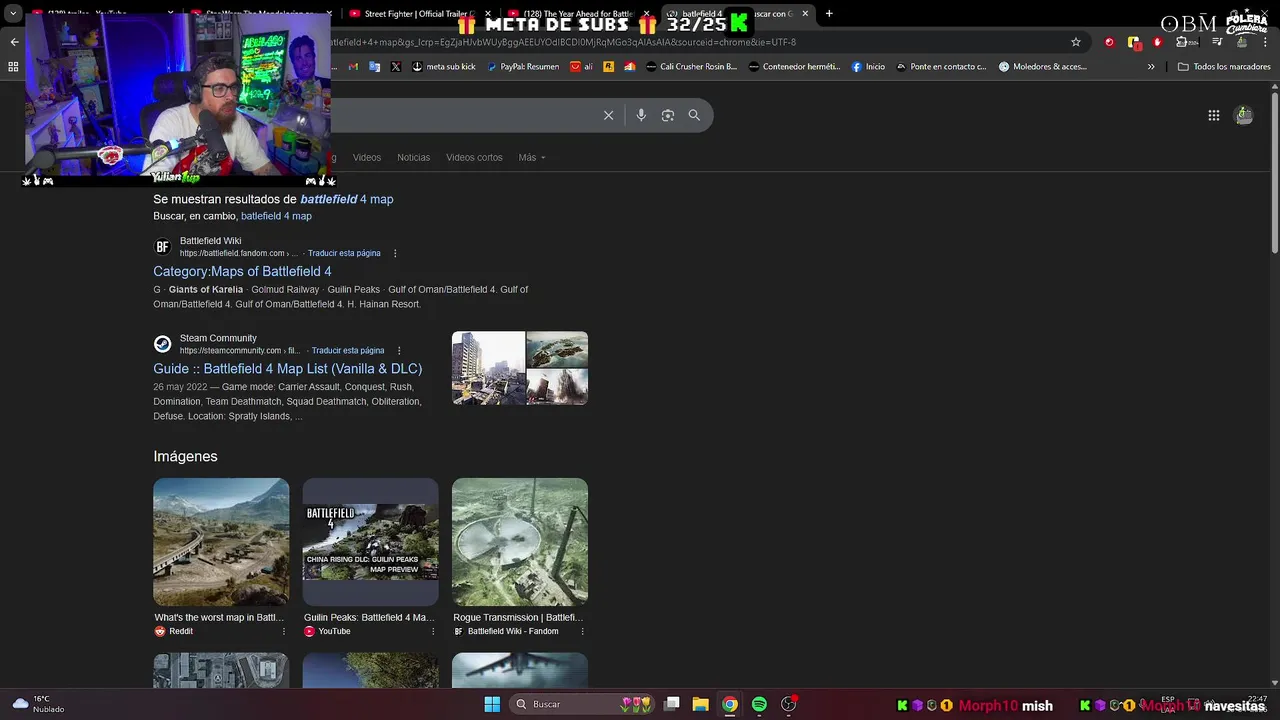Screen dimensions: 1280x720
Task: Open the Todos los marcadores folder
Action: click(x=1224, y=67)
